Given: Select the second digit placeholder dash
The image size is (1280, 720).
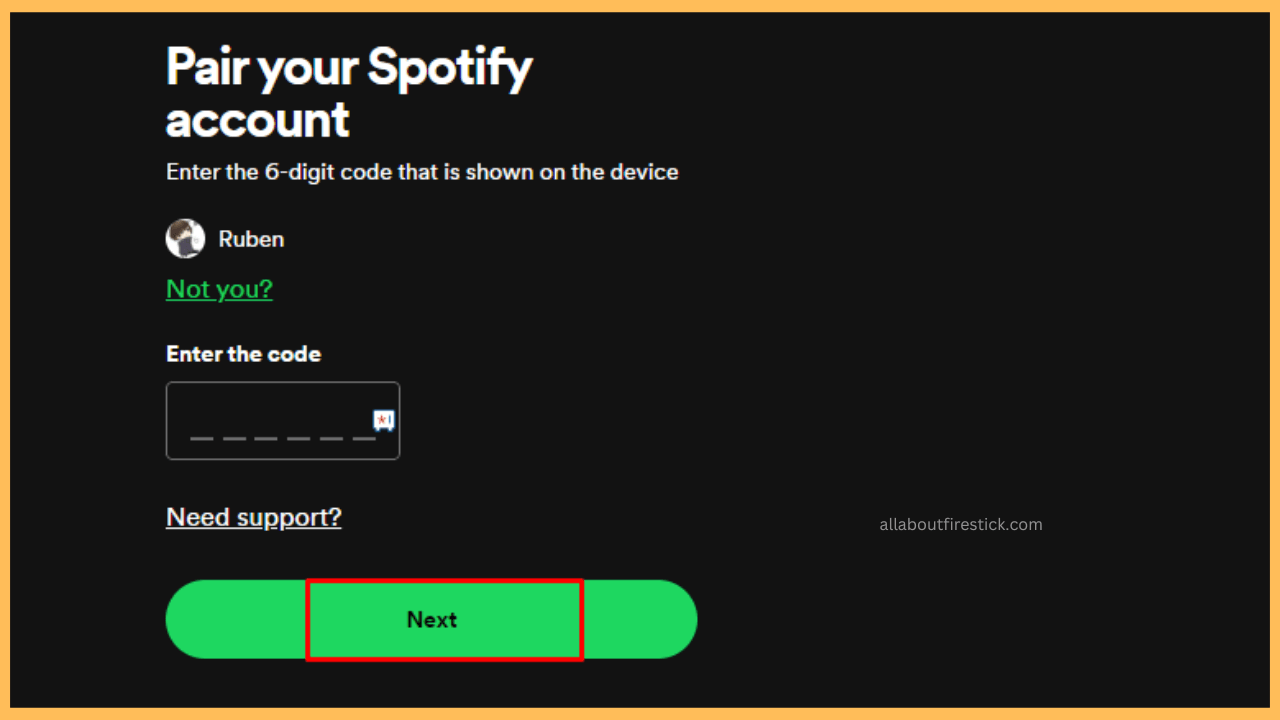Looking at the screenshot, I should [234, 437].
